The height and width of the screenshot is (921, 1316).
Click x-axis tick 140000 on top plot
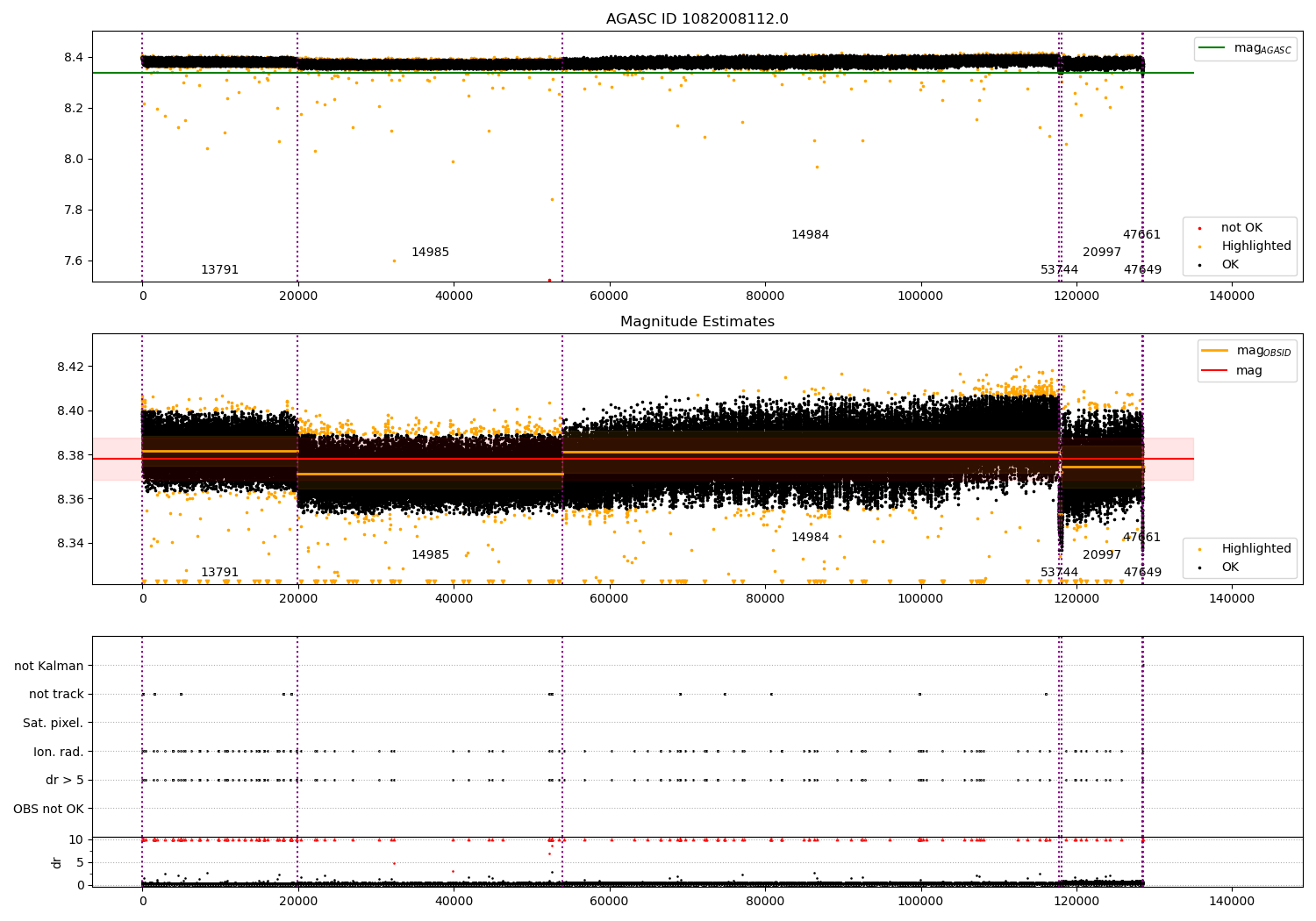[x=1232, y=296]
